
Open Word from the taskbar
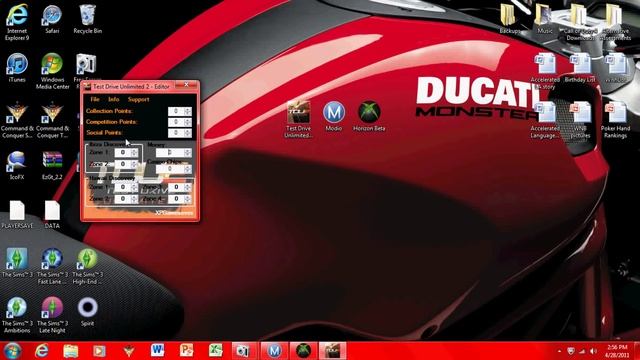158,351
